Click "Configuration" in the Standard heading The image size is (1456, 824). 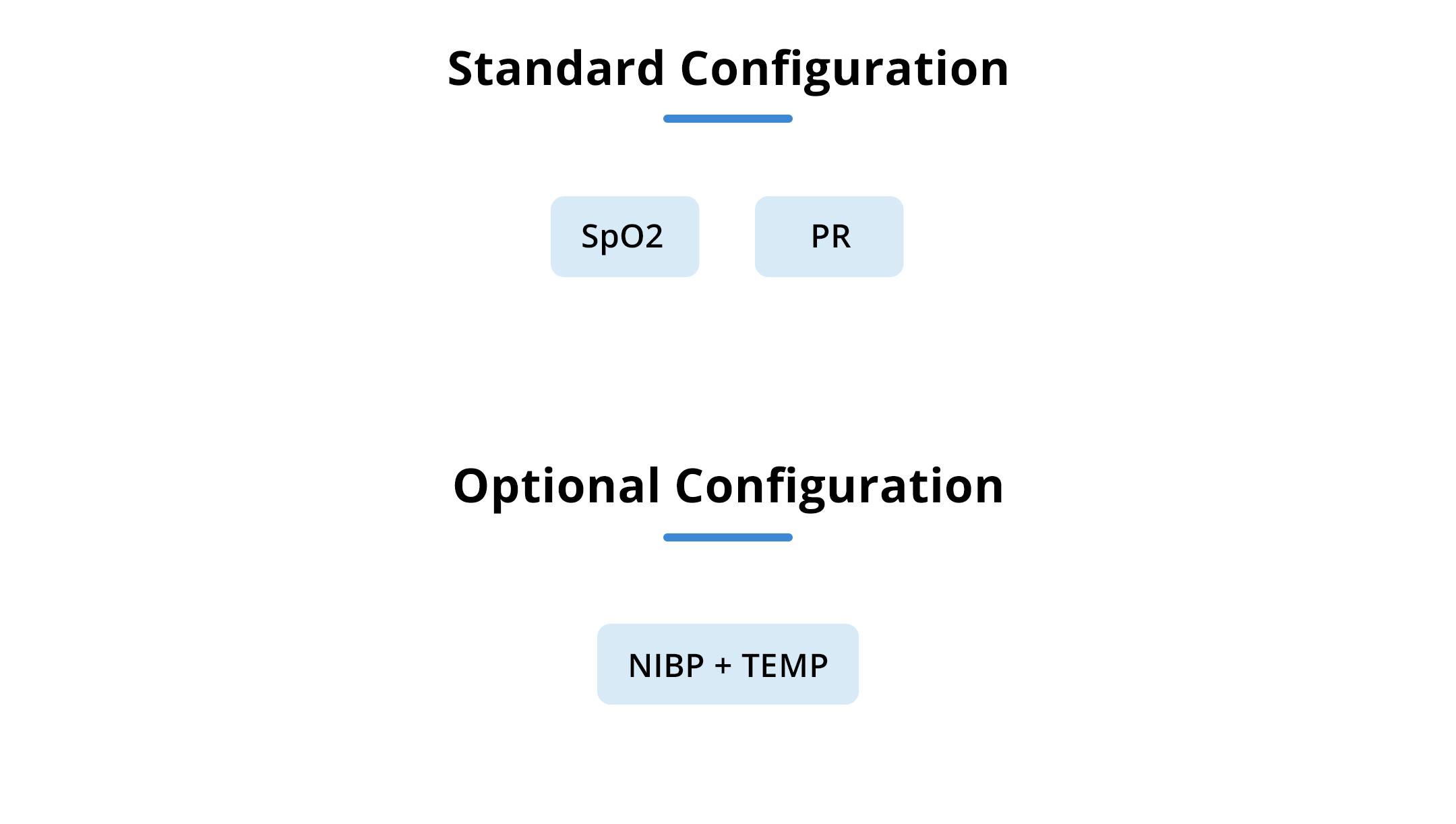coord(844,69)
